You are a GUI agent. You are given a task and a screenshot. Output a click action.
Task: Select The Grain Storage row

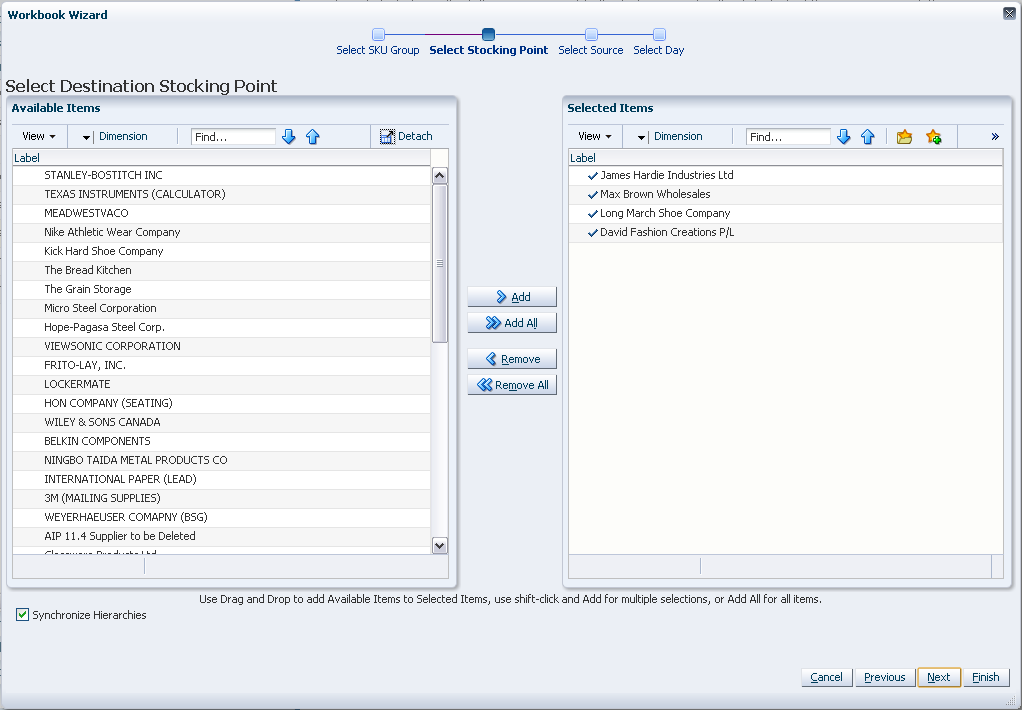222,289
